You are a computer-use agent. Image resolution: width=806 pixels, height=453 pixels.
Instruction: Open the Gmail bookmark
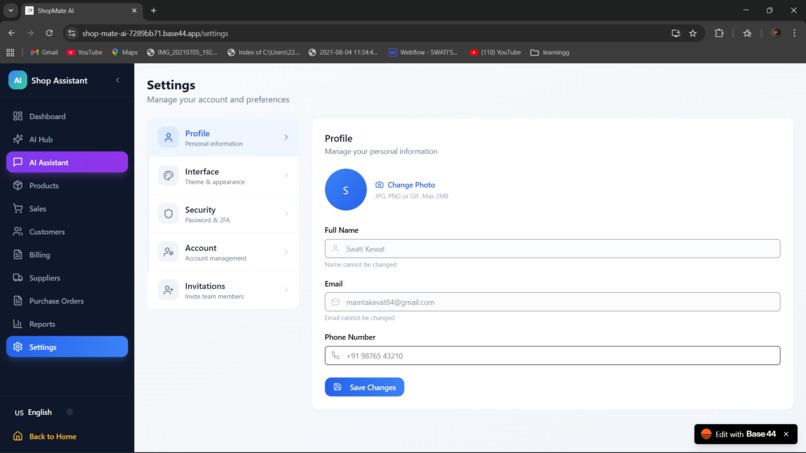click(44, 52)
